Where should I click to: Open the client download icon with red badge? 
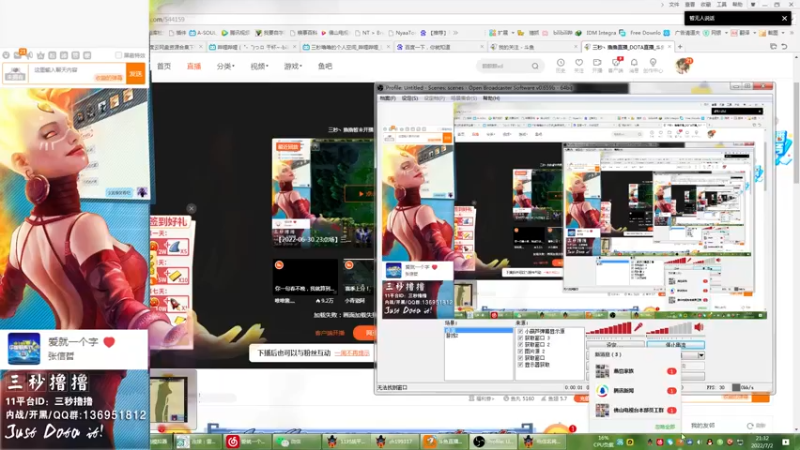616,63
